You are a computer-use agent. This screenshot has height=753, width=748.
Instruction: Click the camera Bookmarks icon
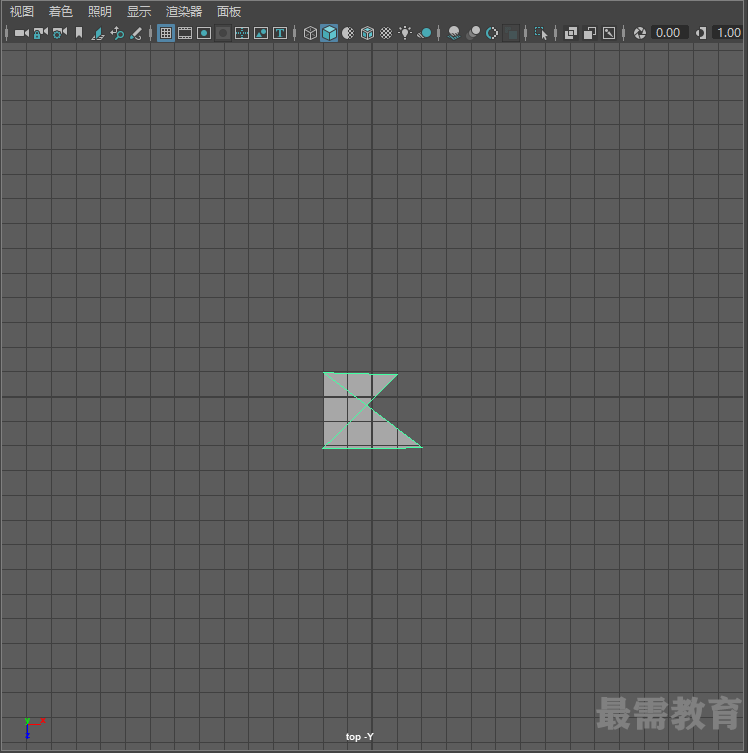[79, 33]
